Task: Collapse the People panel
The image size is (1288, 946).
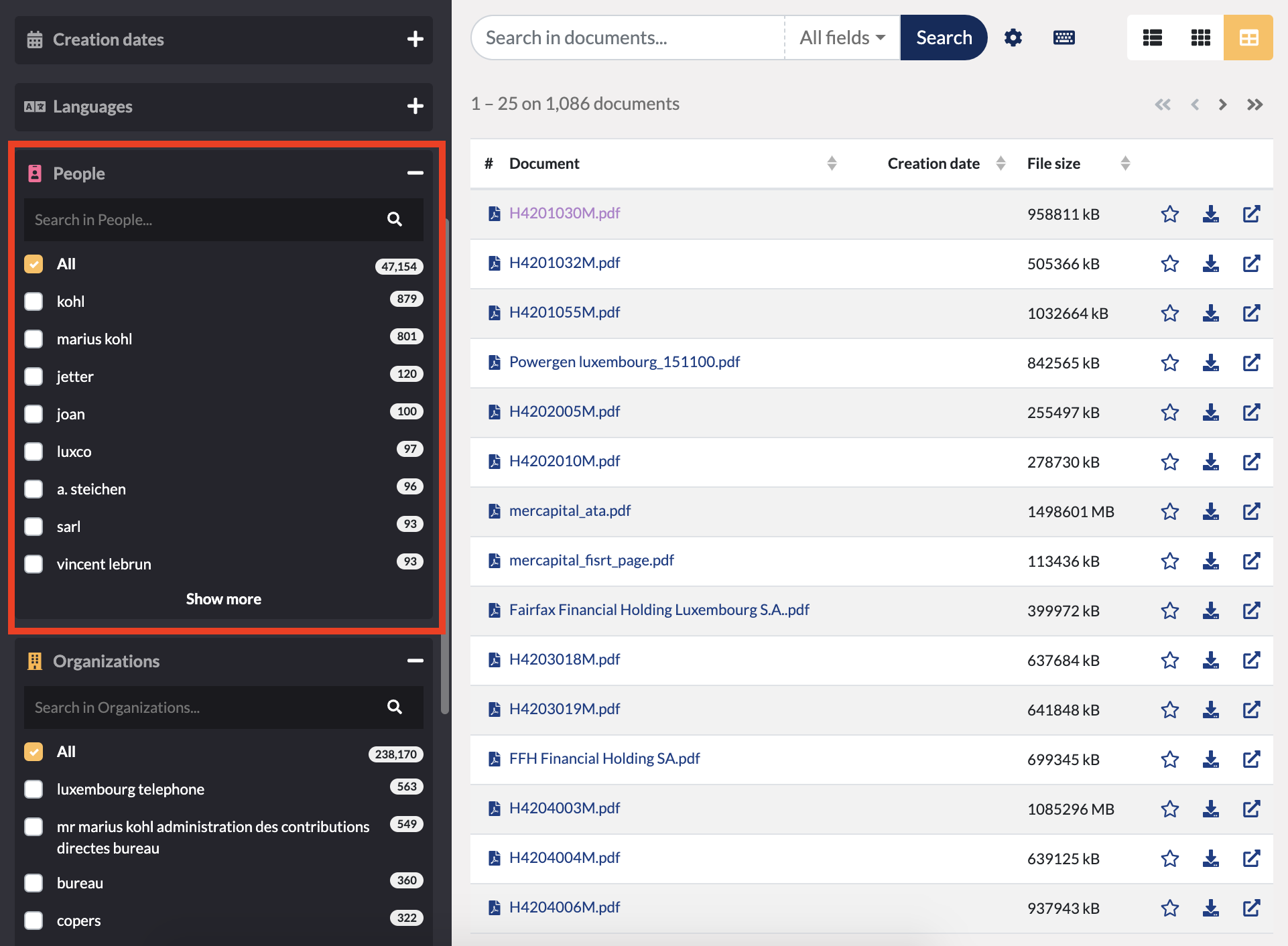Action: (414, 173)
